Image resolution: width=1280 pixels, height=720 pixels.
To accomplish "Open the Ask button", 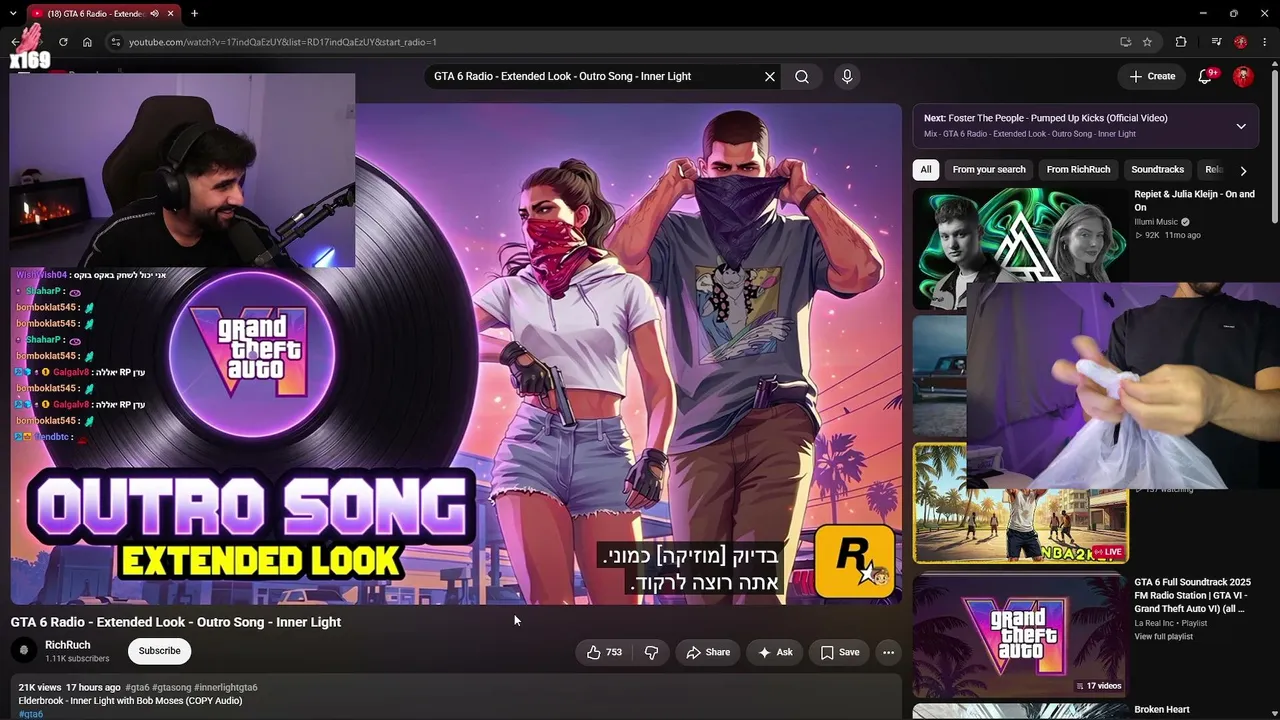I will 775,652.
